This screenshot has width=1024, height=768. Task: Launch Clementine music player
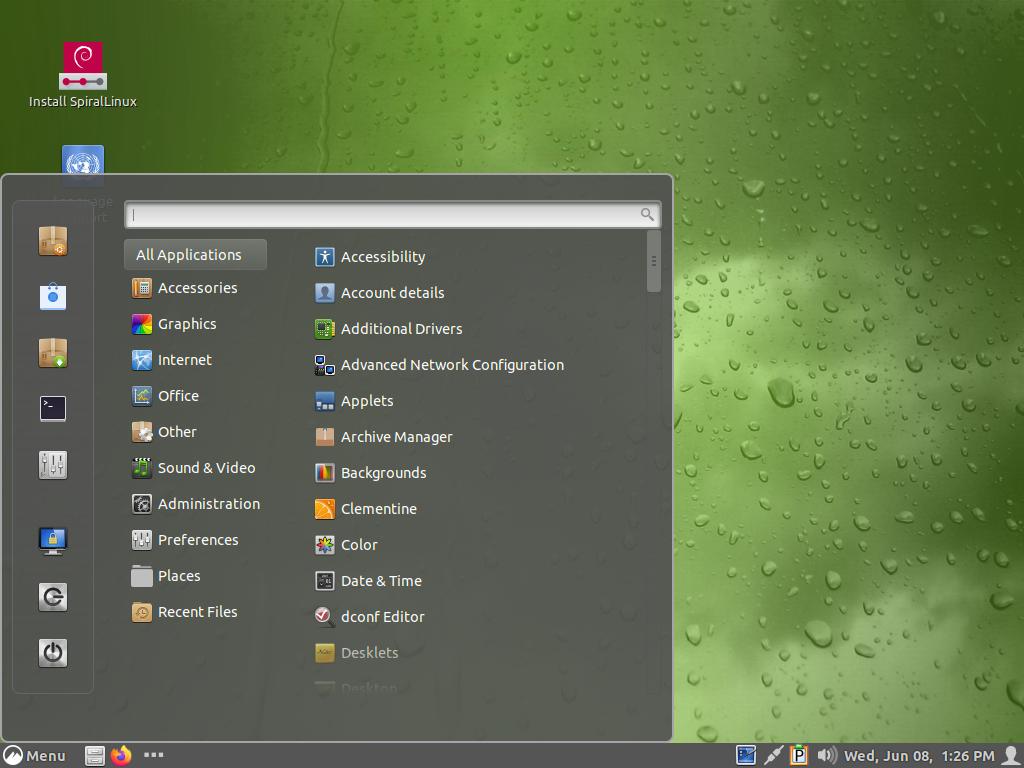pos(365,509)
